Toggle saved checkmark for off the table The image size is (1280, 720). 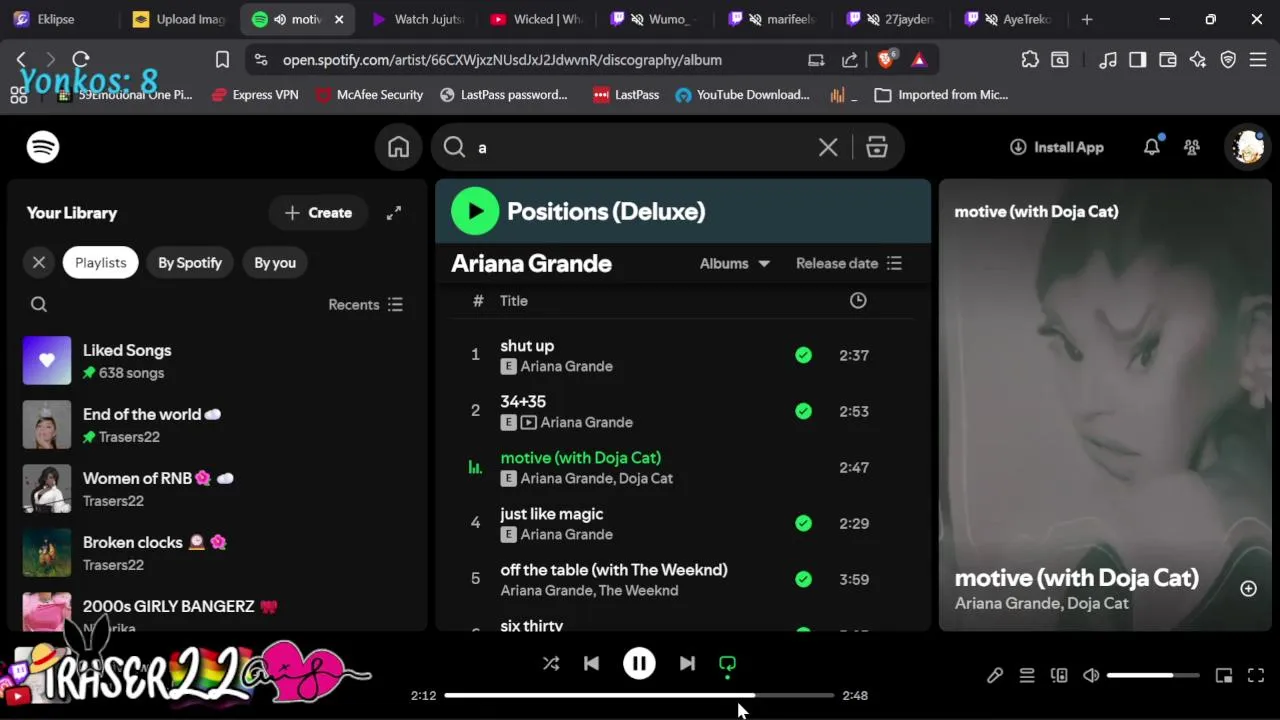pos(803,579)
